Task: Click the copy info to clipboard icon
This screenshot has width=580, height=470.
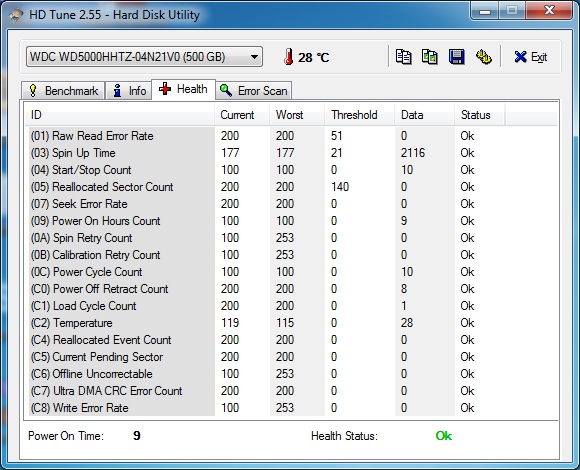Action: (403, 57)
